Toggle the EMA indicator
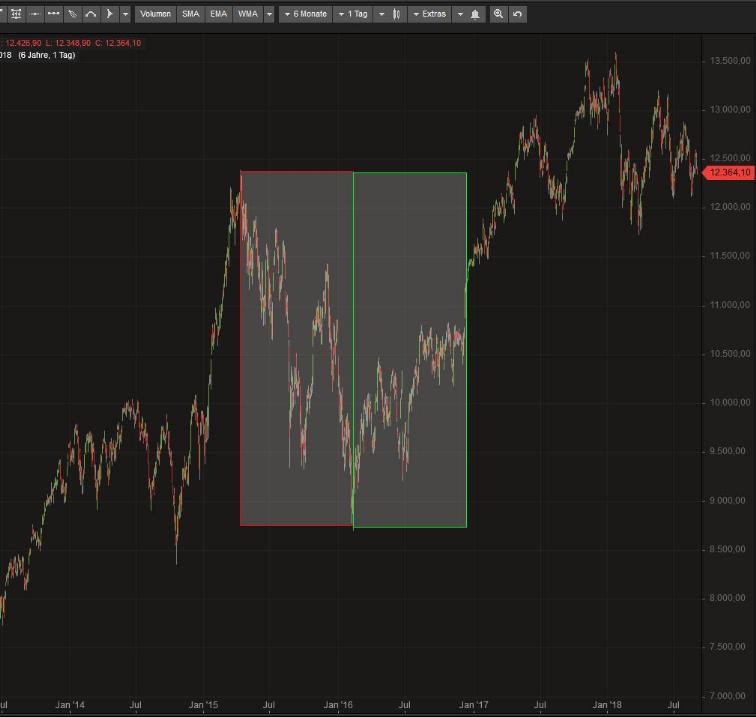 click(x=218, y=14)
